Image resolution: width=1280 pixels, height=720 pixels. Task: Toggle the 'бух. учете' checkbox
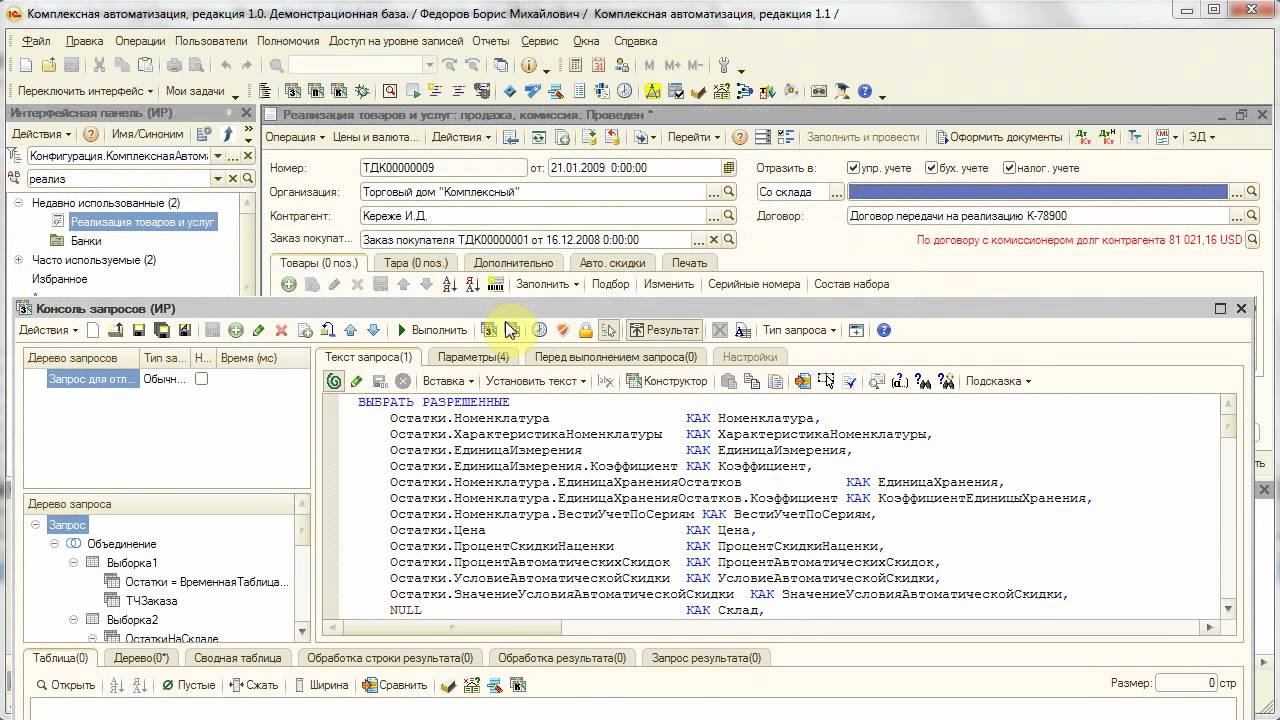(931, 168)
